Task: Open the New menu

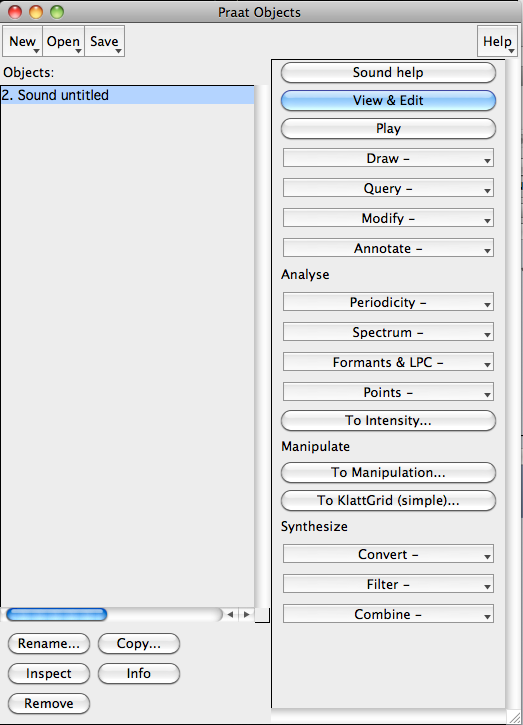Action: coord(23,42)
